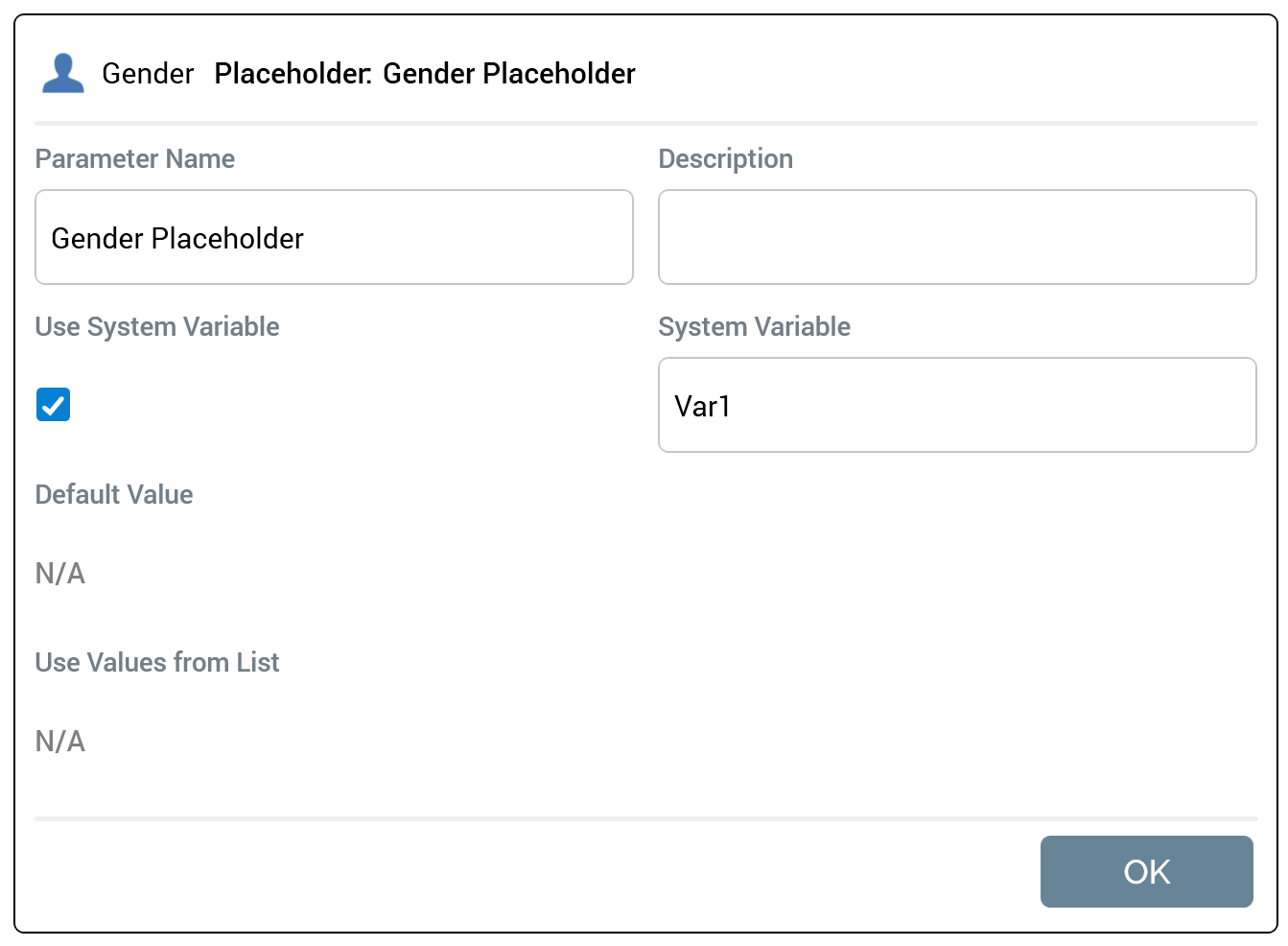Click the 'Gender' text beside the person icon

[148, 74]
